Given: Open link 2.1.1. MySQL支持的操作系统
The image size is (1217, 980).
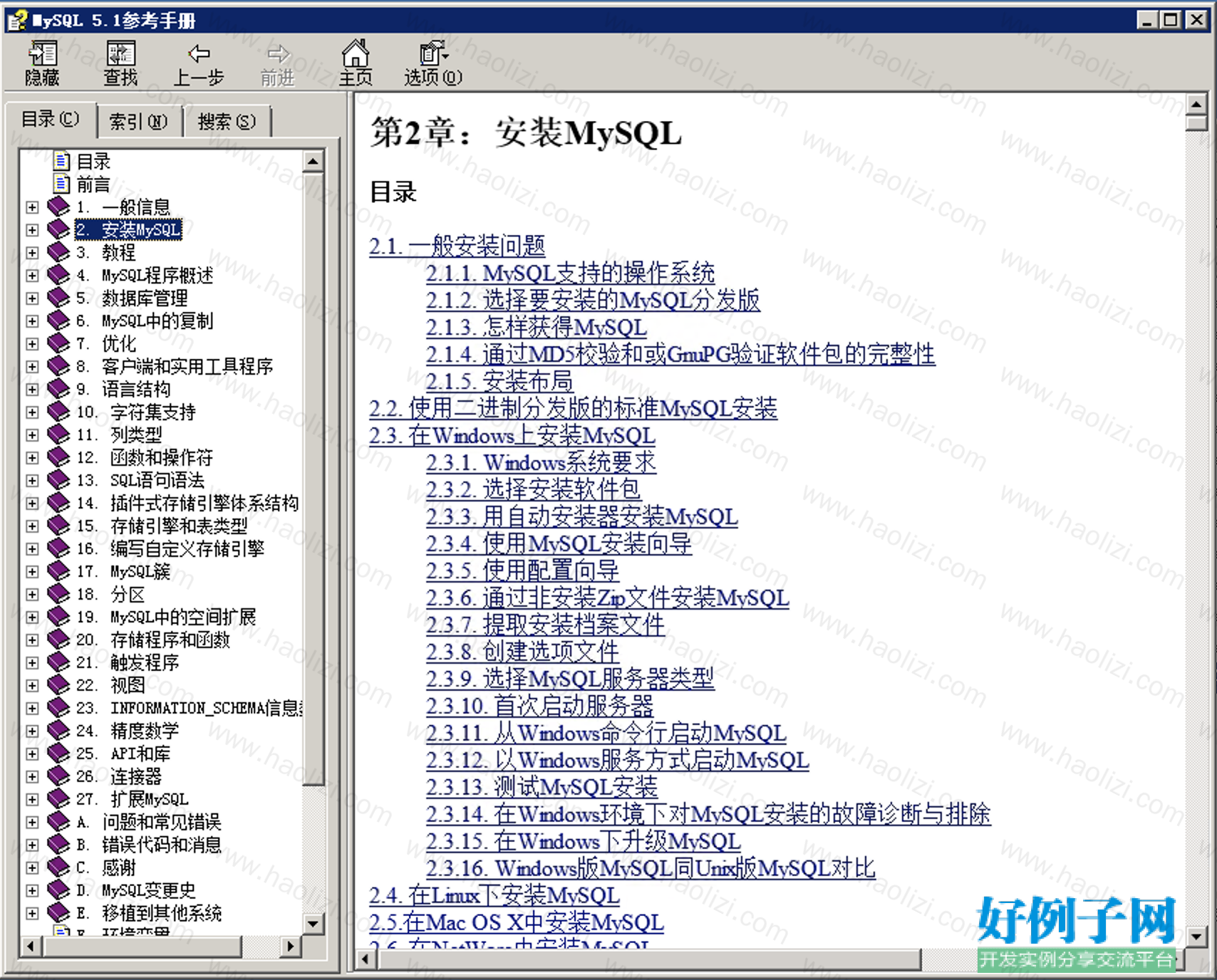Looking at the screenshot, I should coord(570,273).
